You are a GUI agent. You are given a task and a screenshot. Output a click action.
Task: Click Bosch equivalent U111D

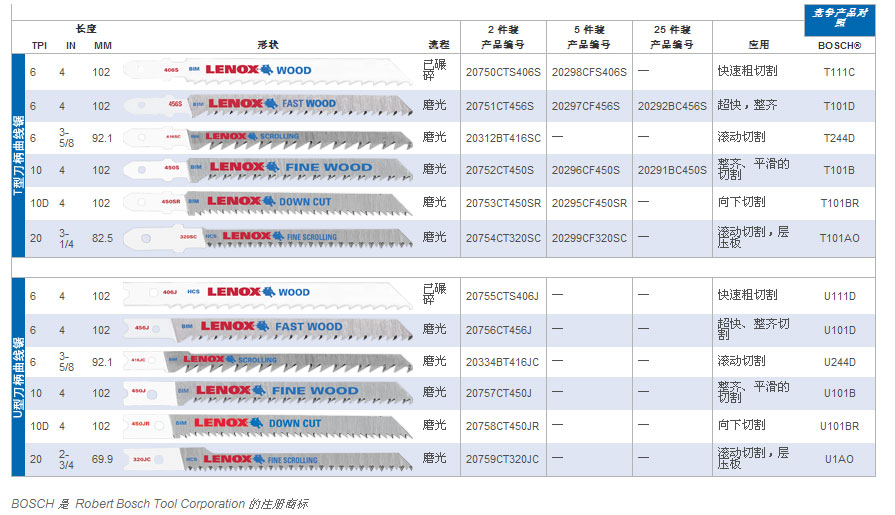[839, 296]
